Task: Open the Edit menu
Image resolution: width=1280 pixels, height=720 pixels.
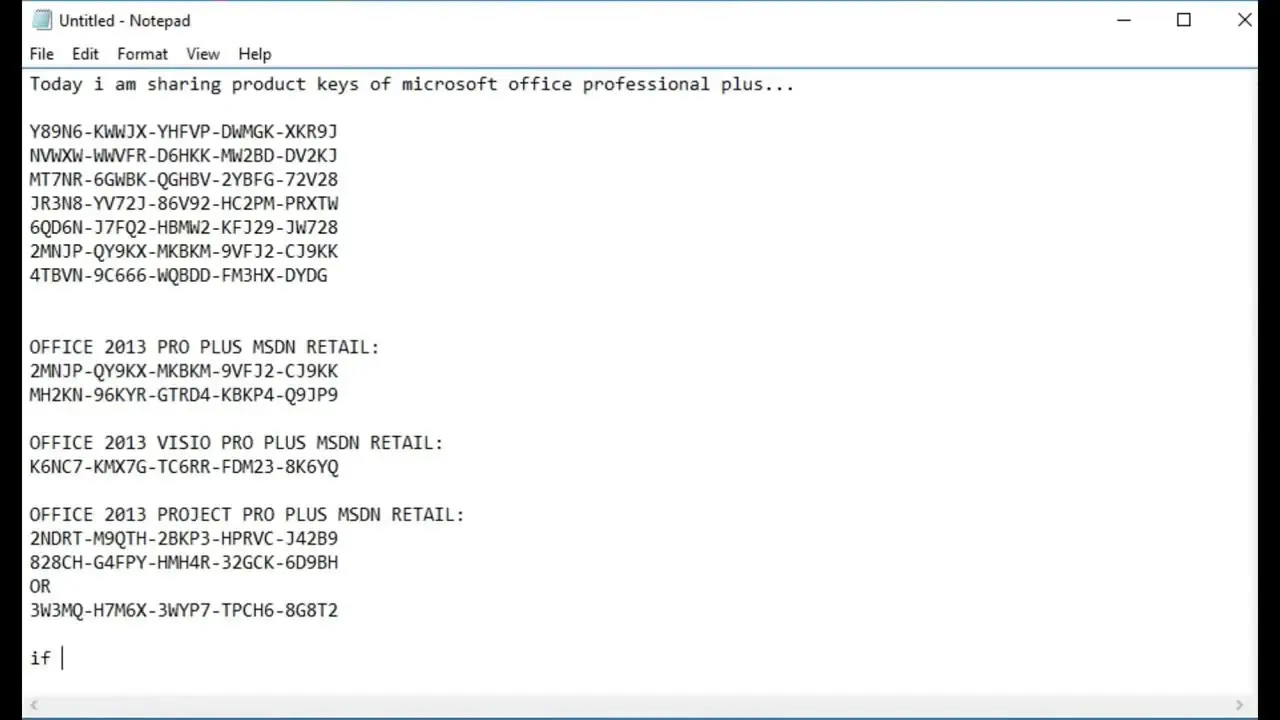Action: pos(85,54)
